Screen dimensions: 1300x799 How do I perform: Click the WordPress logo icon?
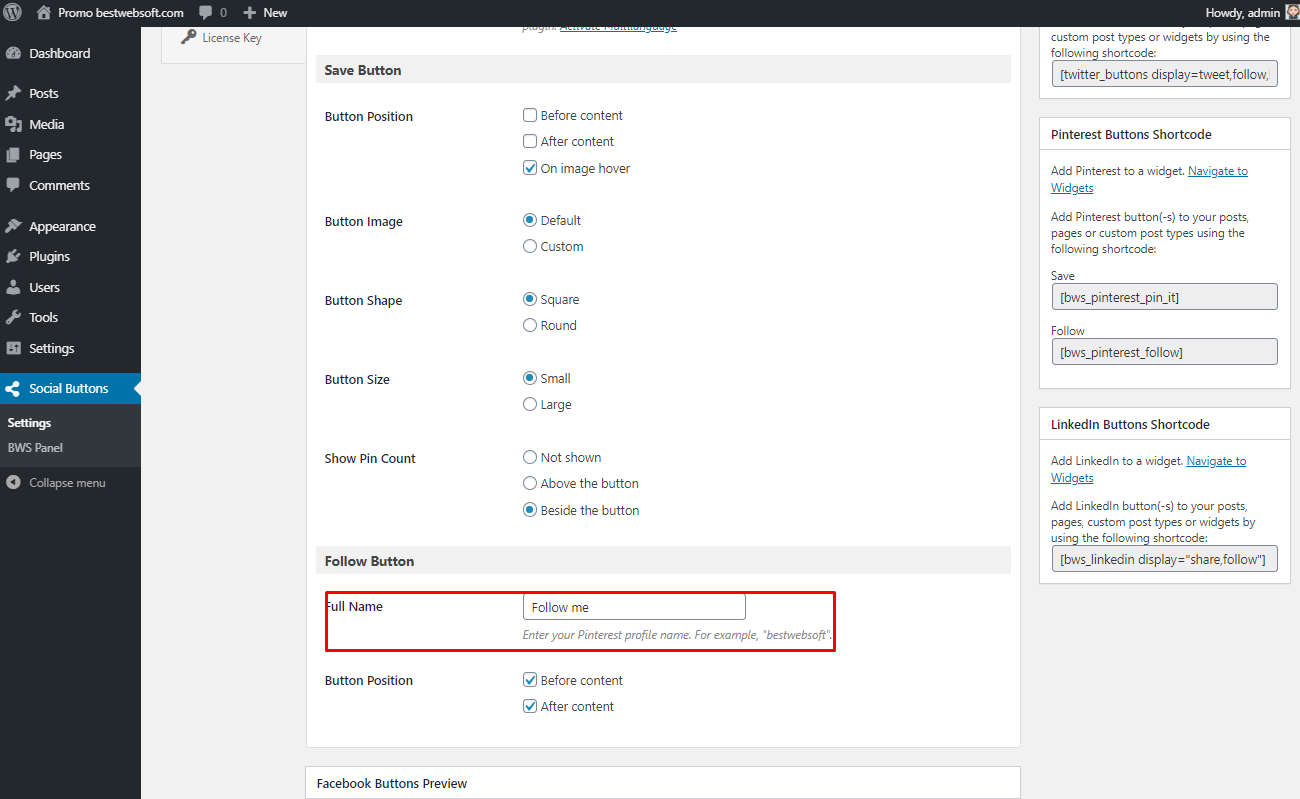click(x=13, y=13)
